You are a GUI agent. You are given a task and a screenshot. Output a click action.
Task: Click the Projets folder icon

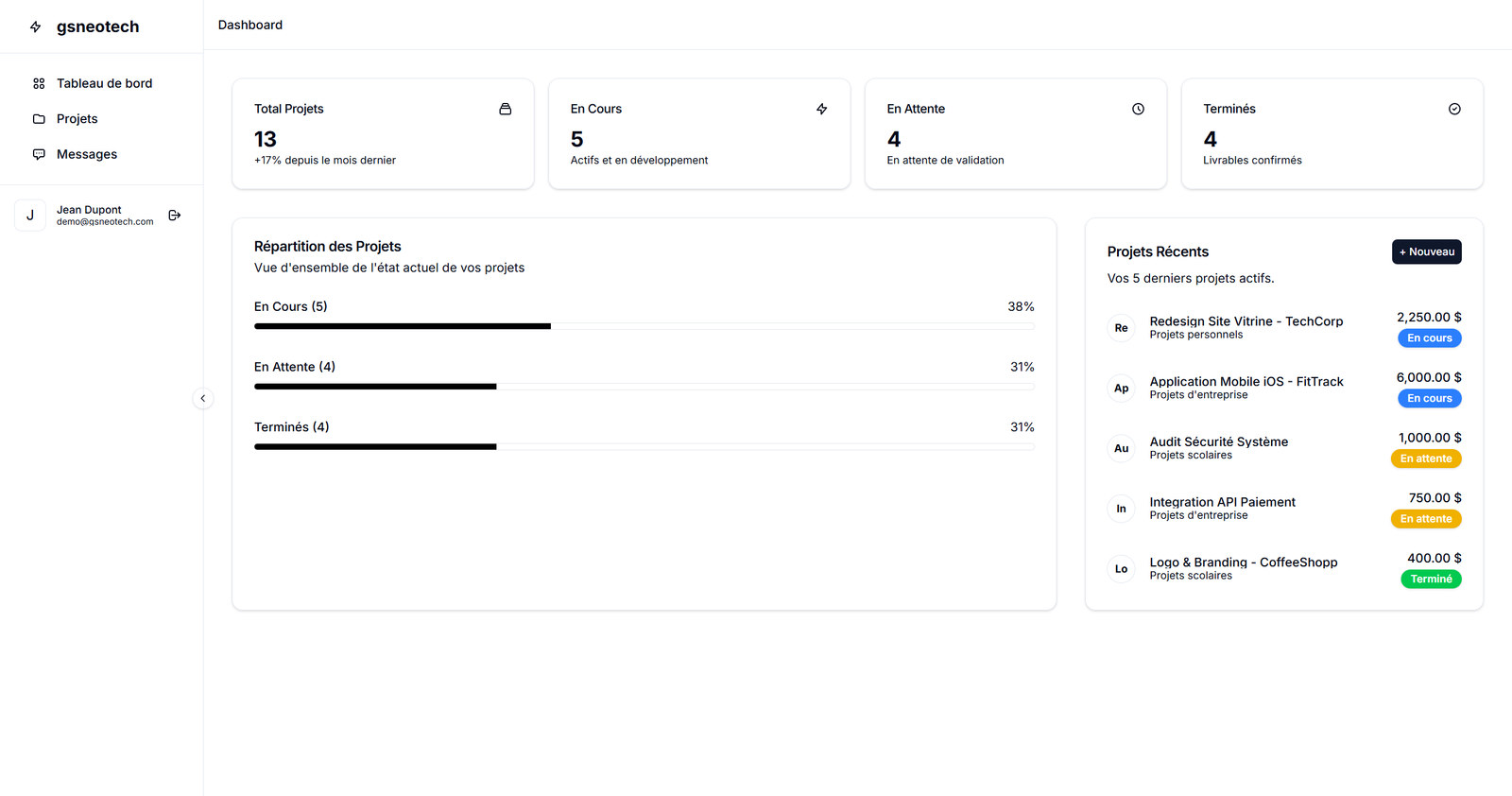39,119
